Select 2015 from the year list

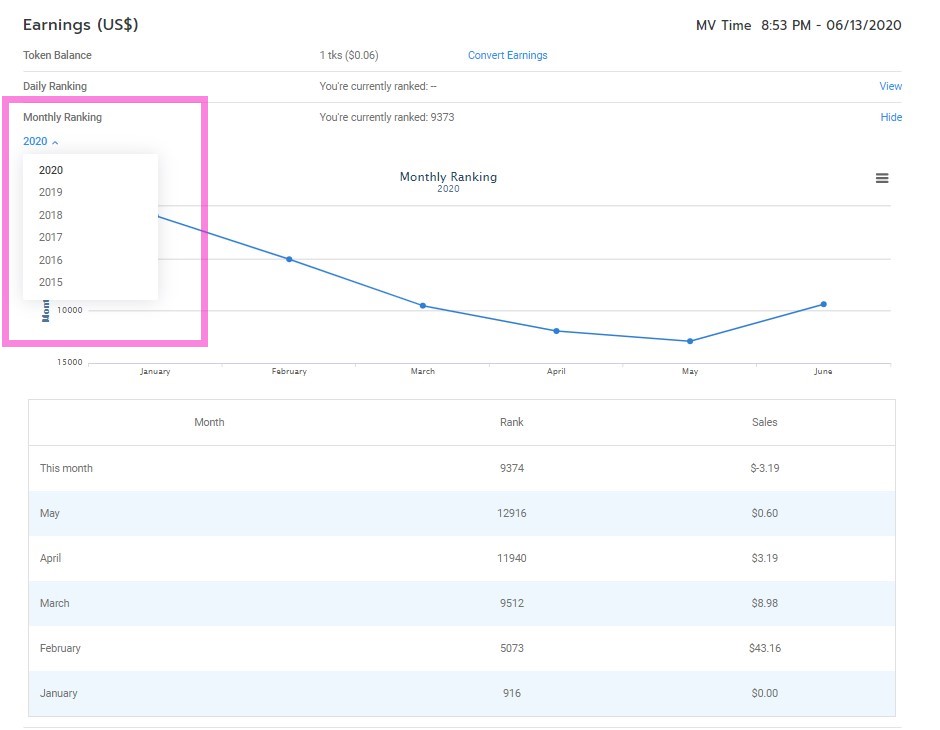(x=51, y=282)
